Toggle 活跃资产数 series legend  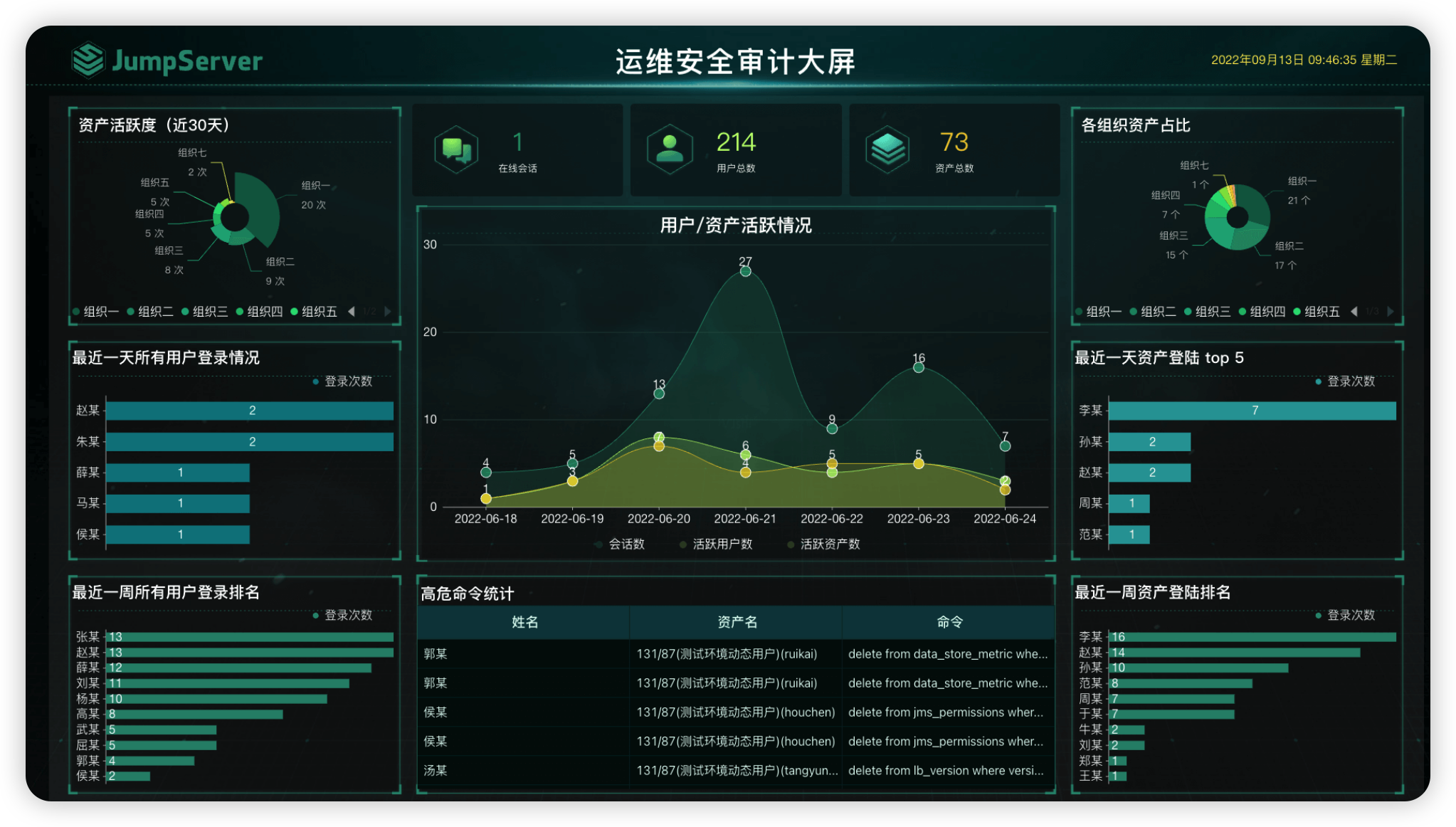823,544
